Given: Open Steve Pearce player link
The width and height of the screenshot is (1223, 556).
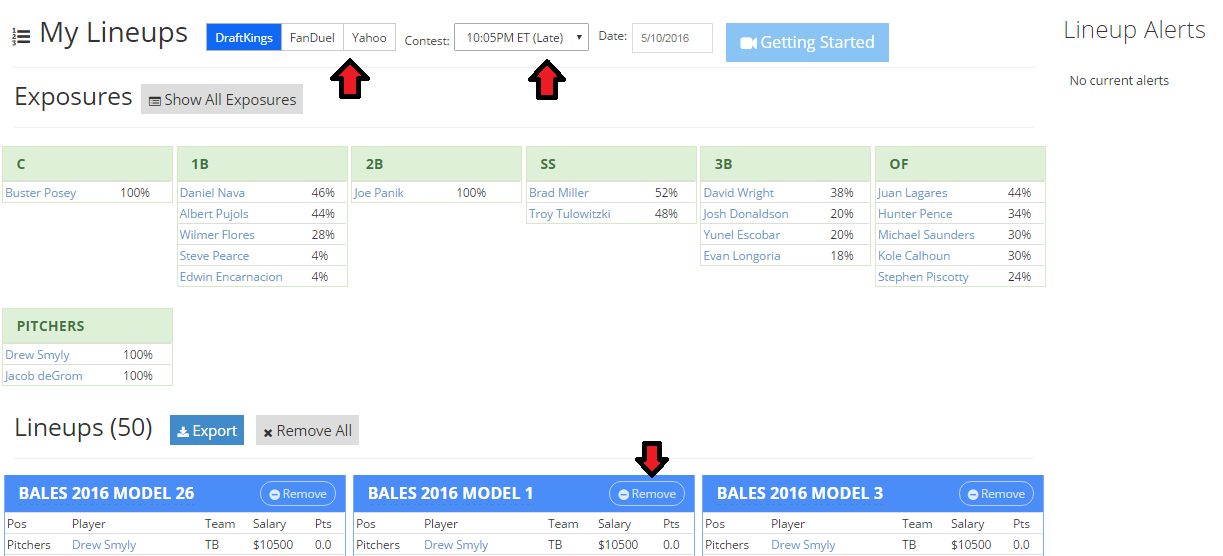Looking at the screenshot, I should pos(214,256).
